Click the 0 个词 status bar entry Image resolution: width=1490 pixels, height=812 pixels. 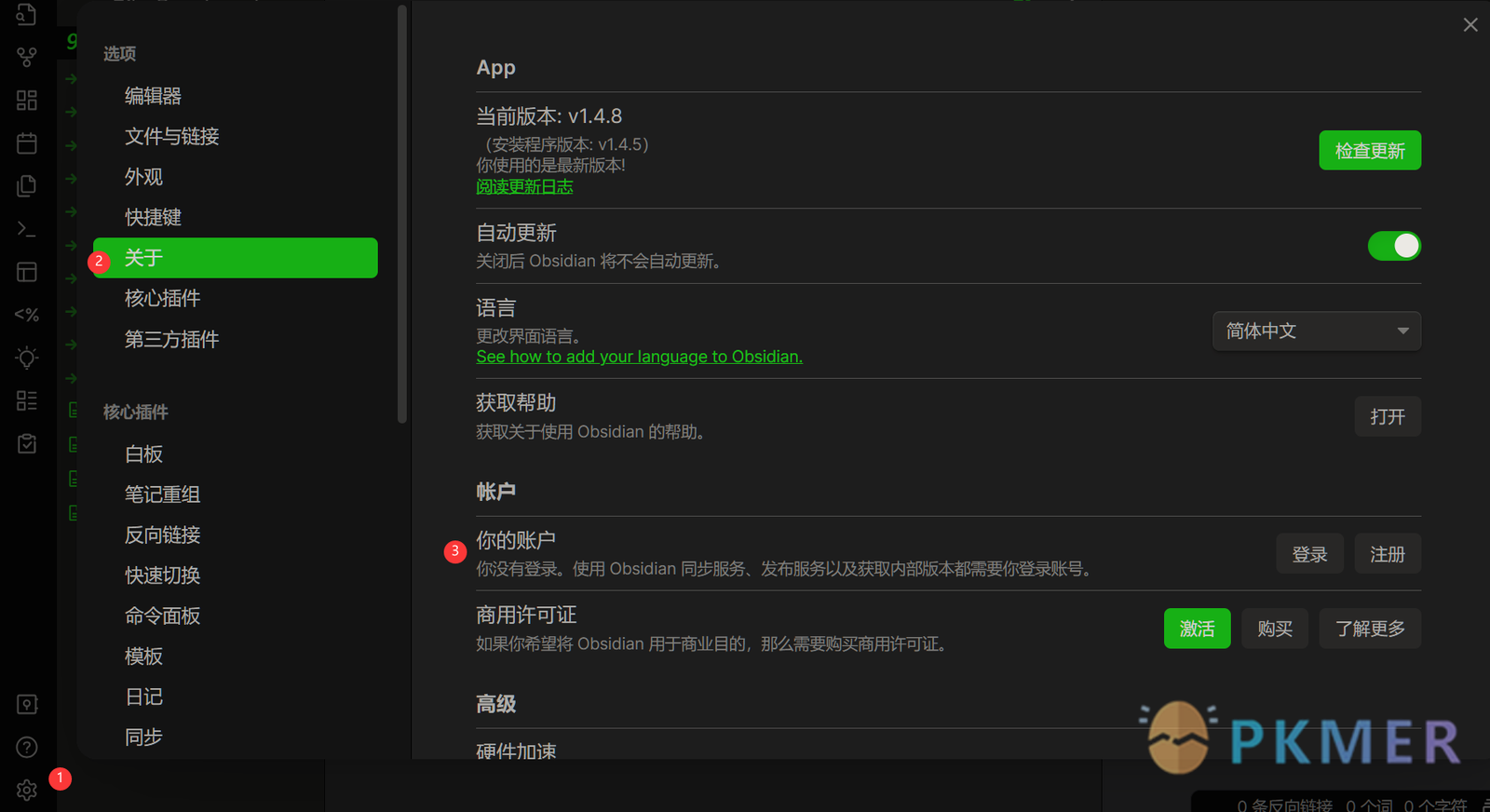(x=1369, y=805)
